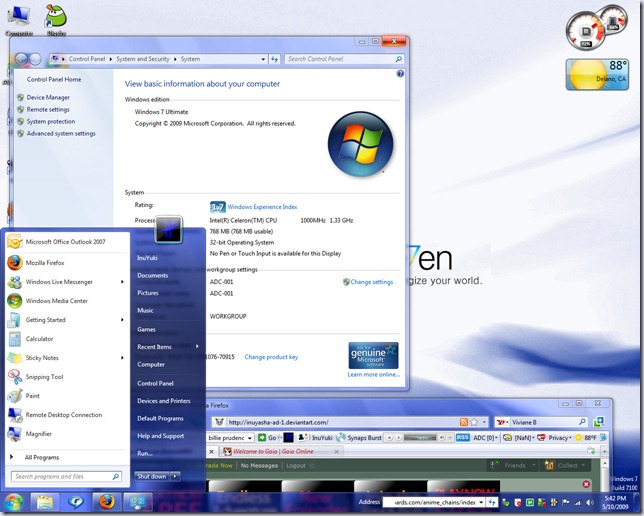Expand Windows Live Messenger jump list arrow

pyautogui.click(x=122, y=282)
